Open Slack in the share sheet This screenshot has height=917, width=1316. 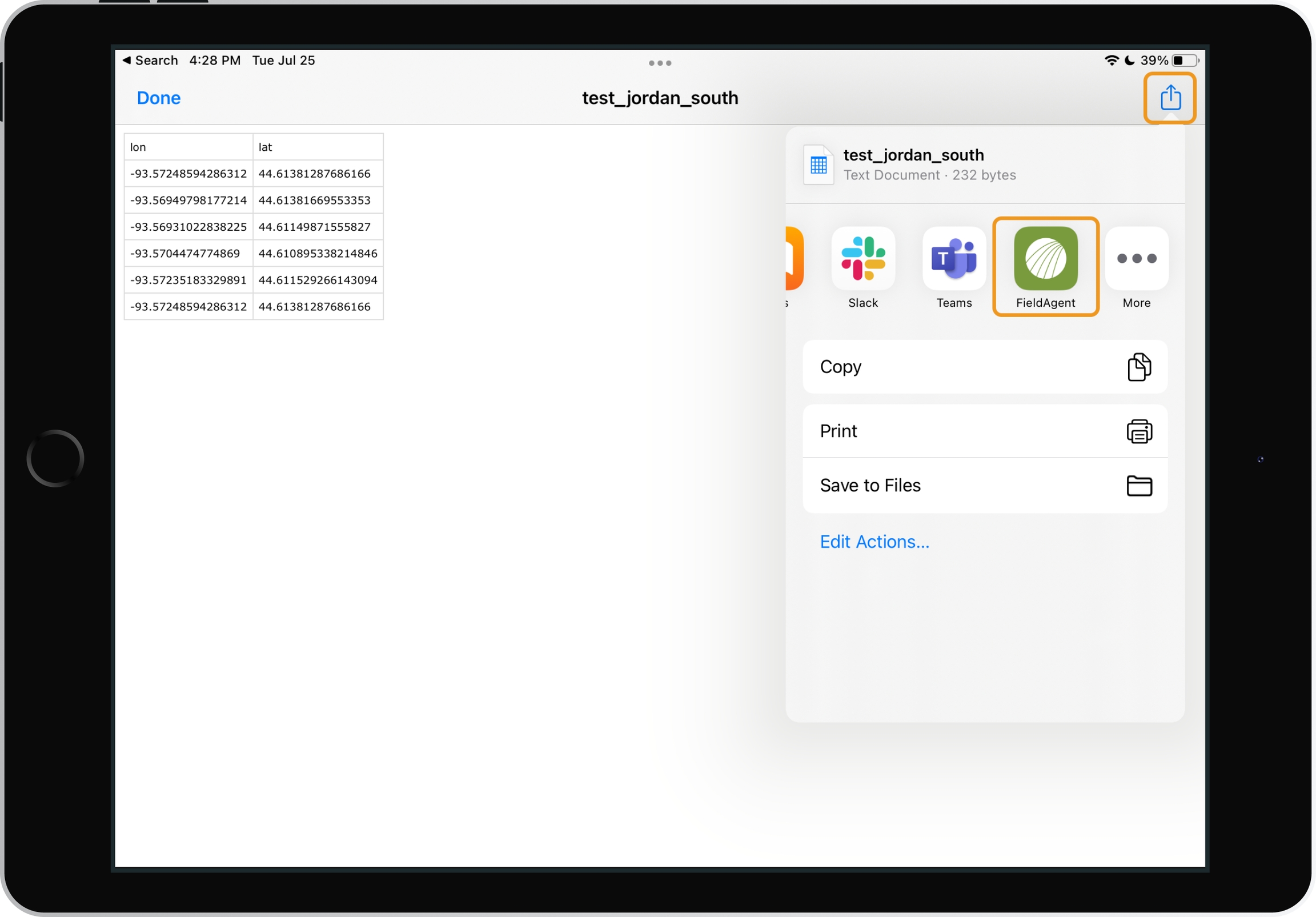point(862,259)
